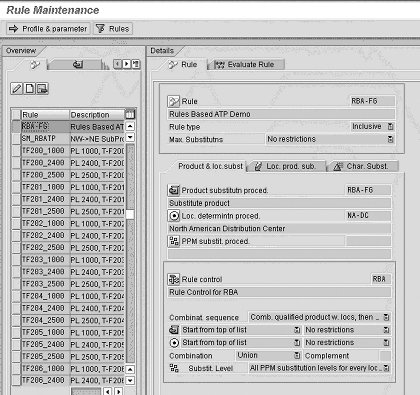
Task: Click the Rule field containing RBA-FG
Action: click(372, 101)
